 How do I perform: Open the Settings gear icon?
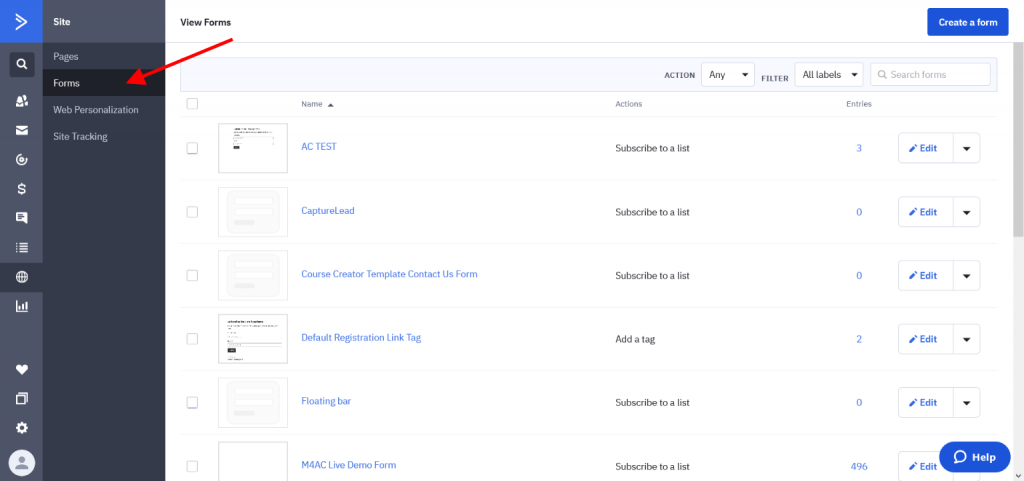click(x=22, y=427)
